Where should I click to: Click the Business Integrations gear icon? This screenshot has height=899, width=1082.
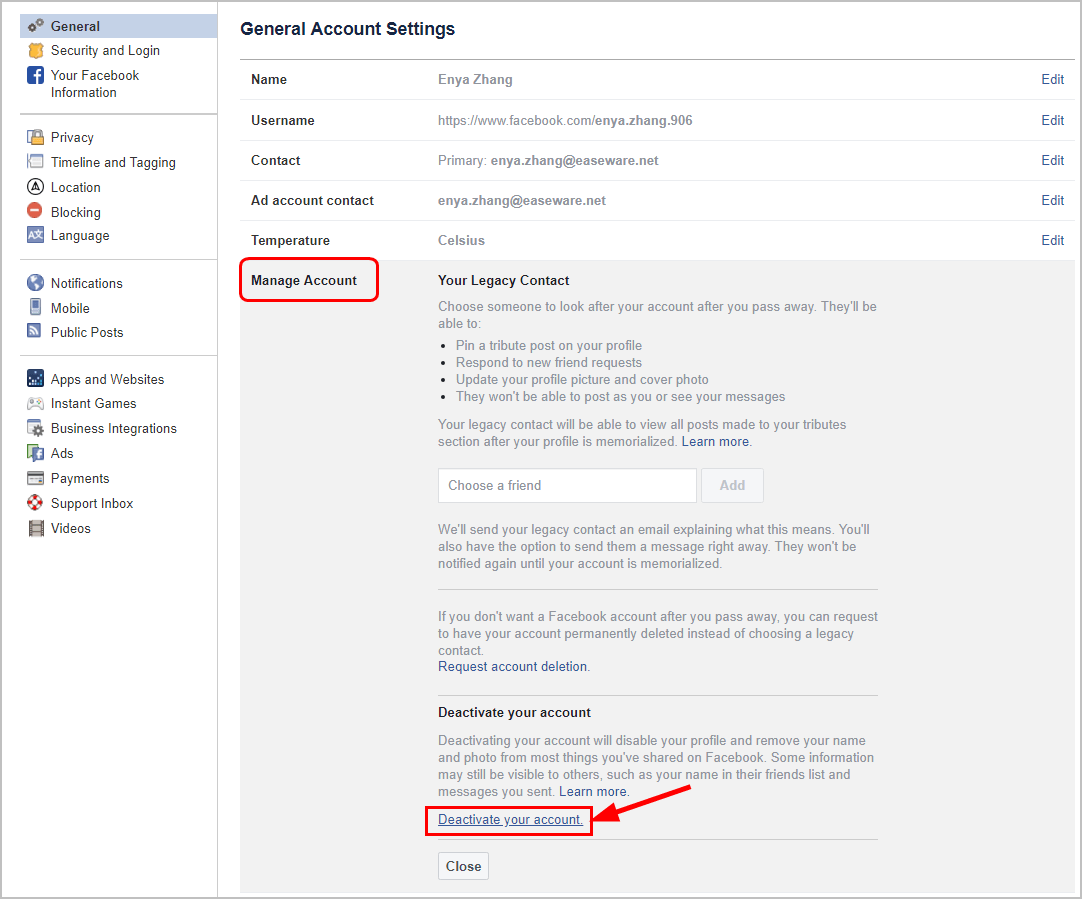click(35, 428)
